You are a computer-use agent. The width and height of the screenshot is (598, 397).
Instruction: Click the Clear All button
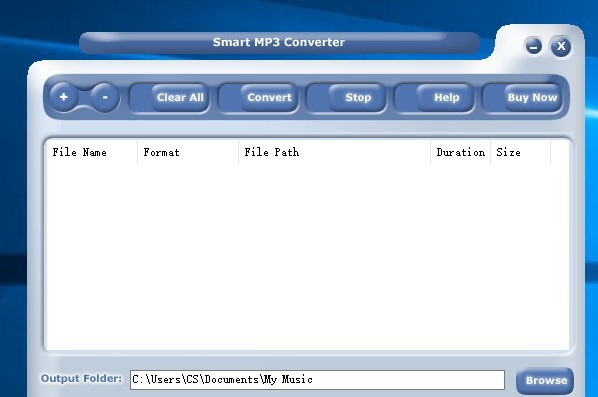tap(180, 98)
